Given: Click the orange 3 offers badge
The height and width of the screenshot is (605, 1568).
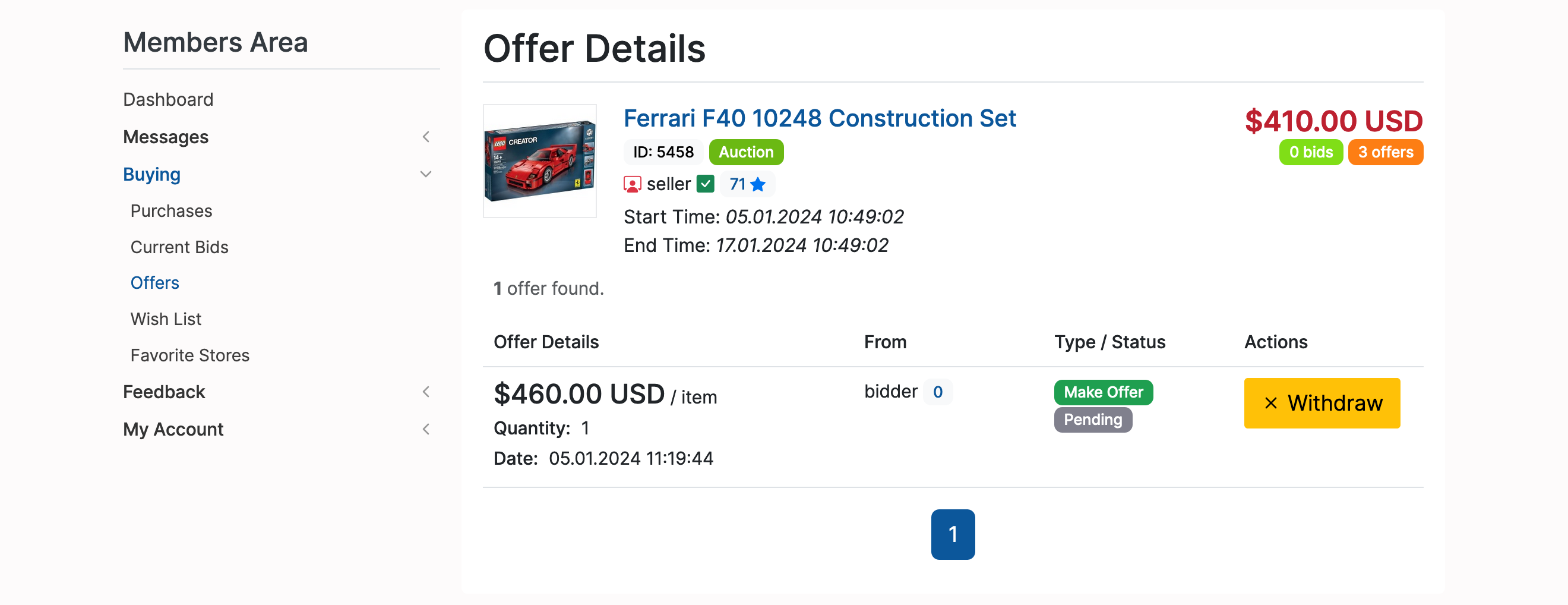Looking at the screenshot, I should 1385,152.
